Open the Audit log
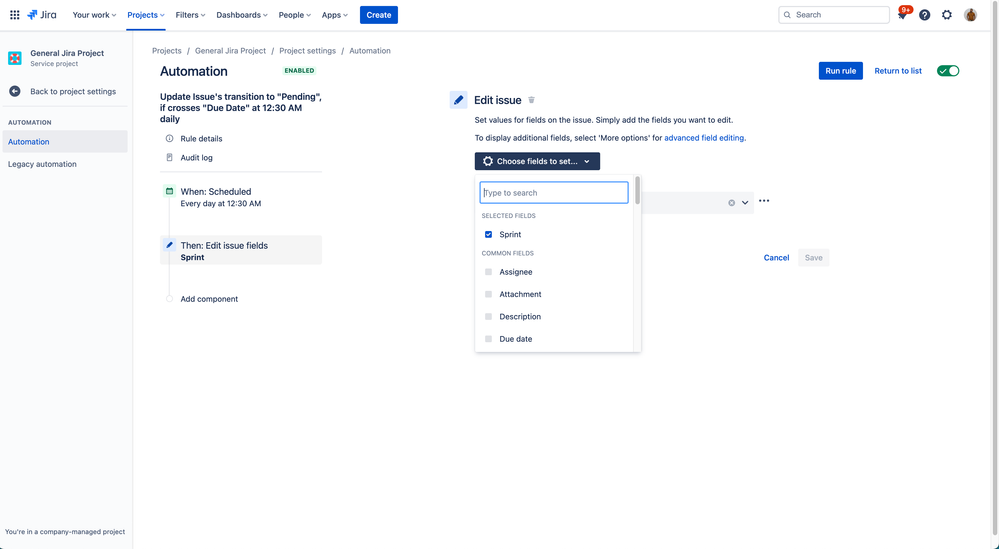999x549 pixels. [x=196, y=157]
